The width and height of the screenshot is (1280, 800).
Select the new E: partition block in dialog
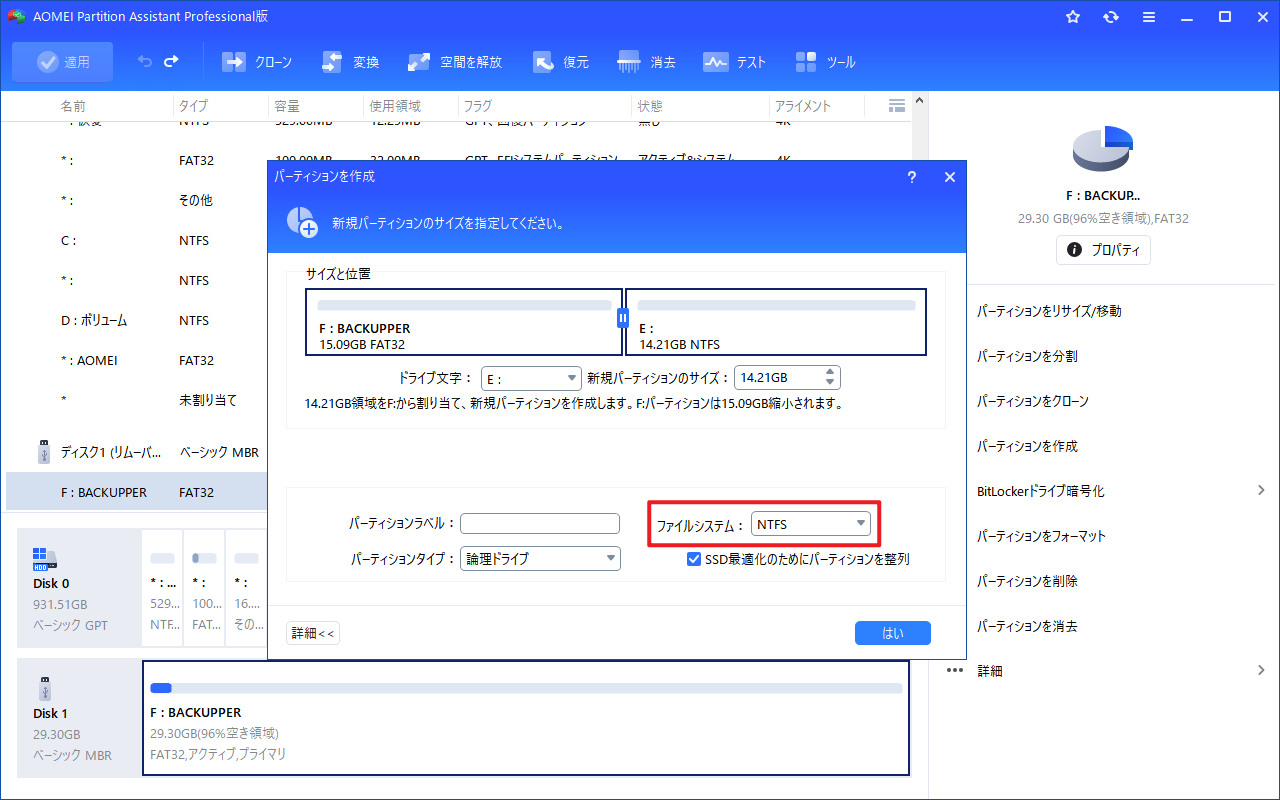coord(776,322)
